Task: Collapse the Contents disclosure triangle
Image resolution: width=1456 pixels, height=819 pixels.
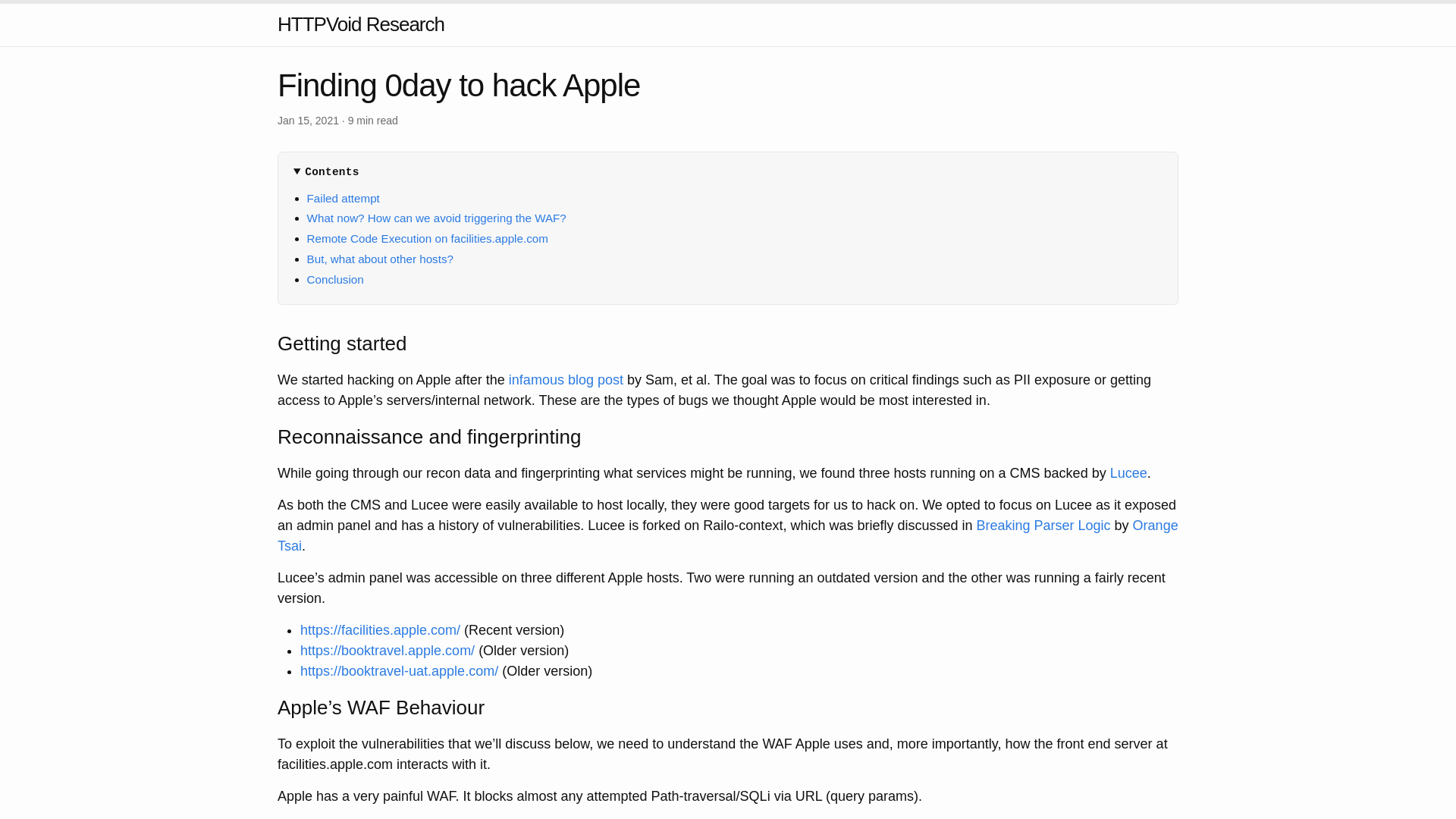Action: (x=297, y=172)
